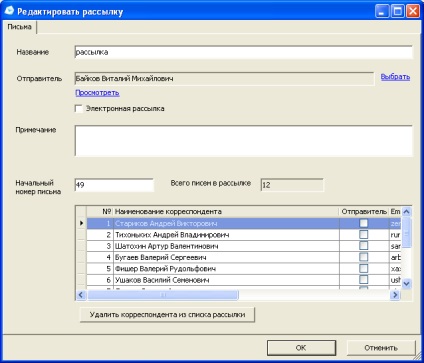Toggle Отправитель checkbox for Ушаков Василий Семенович
Viewport: 424px width, 363px height.
coord(364,279)
